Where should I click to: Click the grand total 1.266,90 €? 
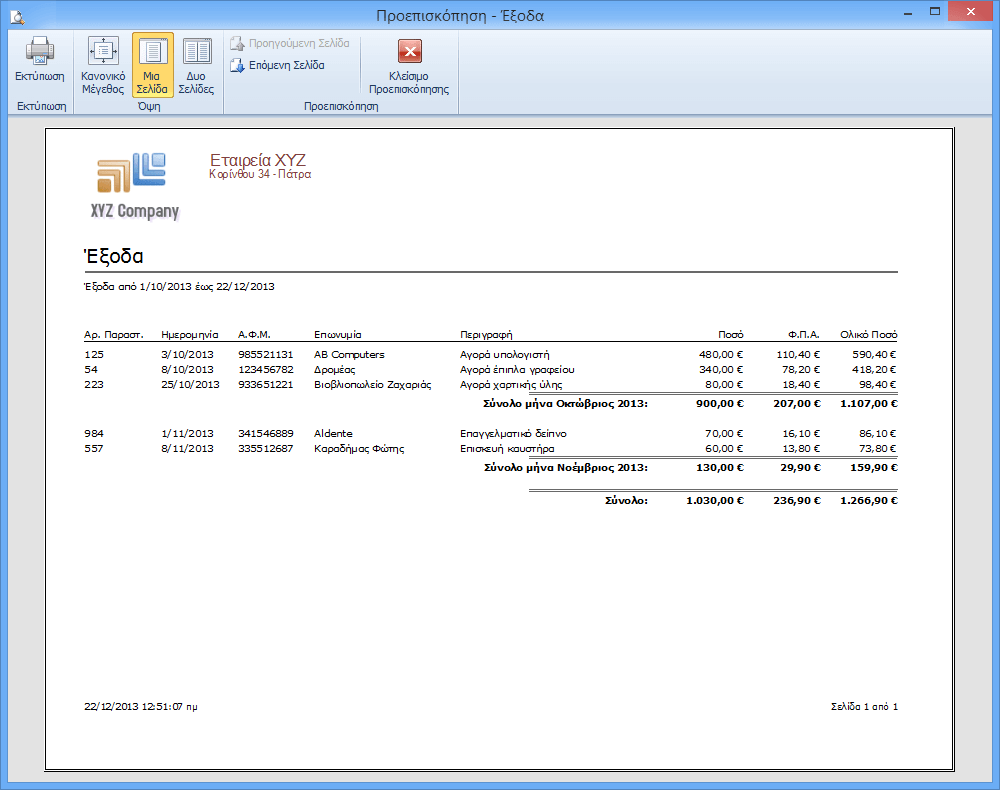(x=868, y=500)
